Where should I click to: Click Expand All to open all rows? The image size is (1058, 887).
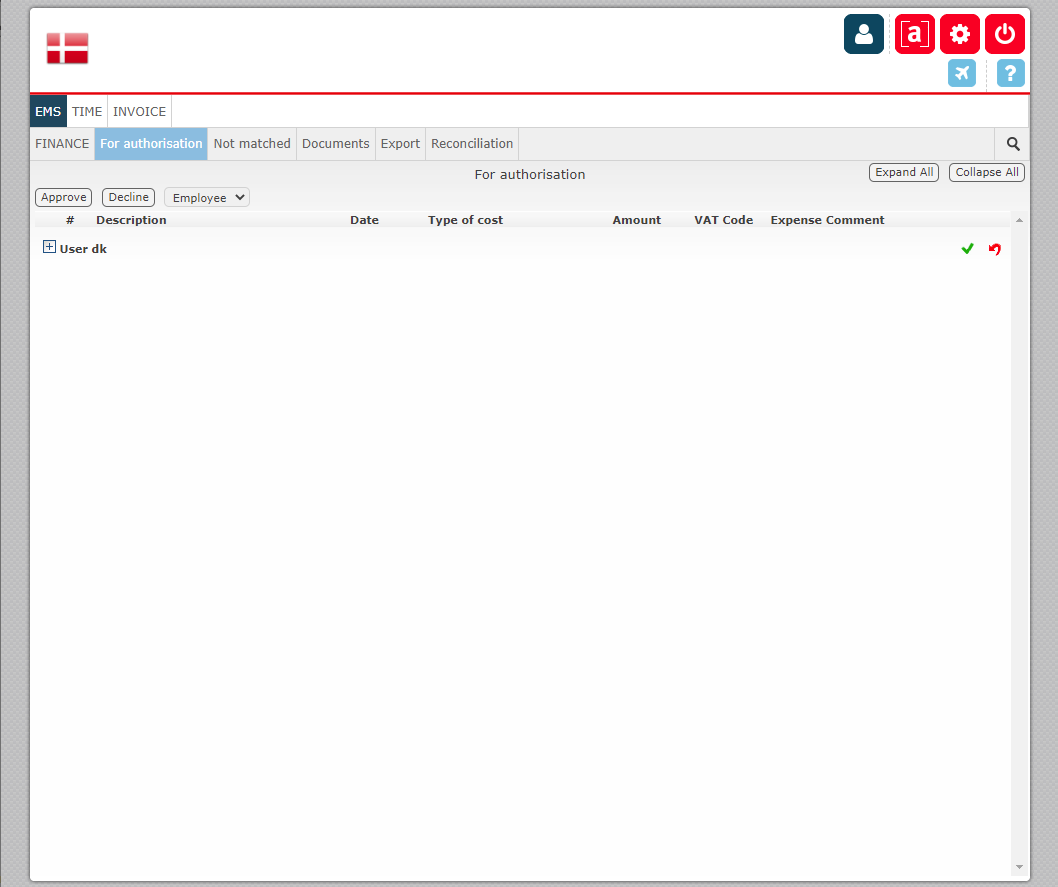[x=903, y=172]
